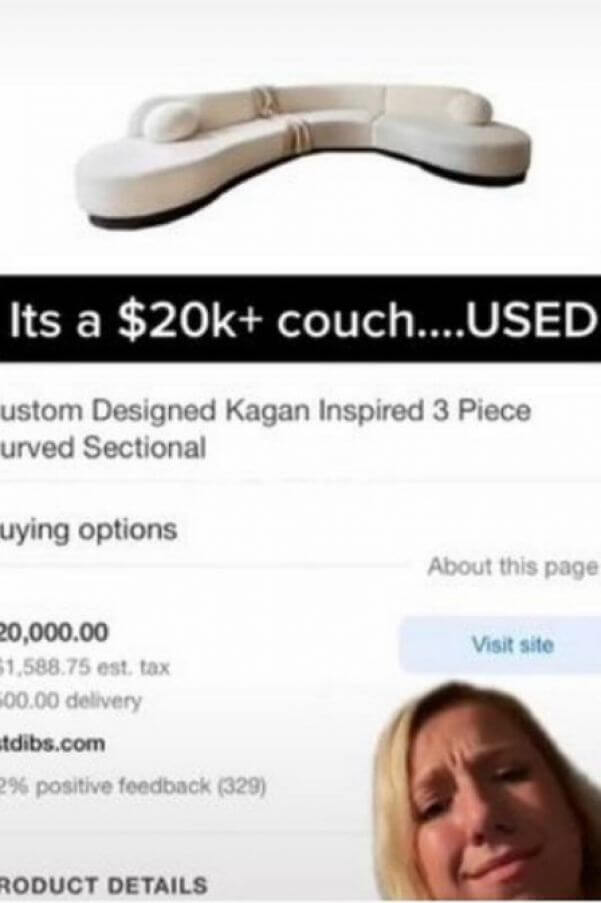Click the right round pillow on sofa
The height and width of the screenshot is (903, 601).
tap(469, 109)
